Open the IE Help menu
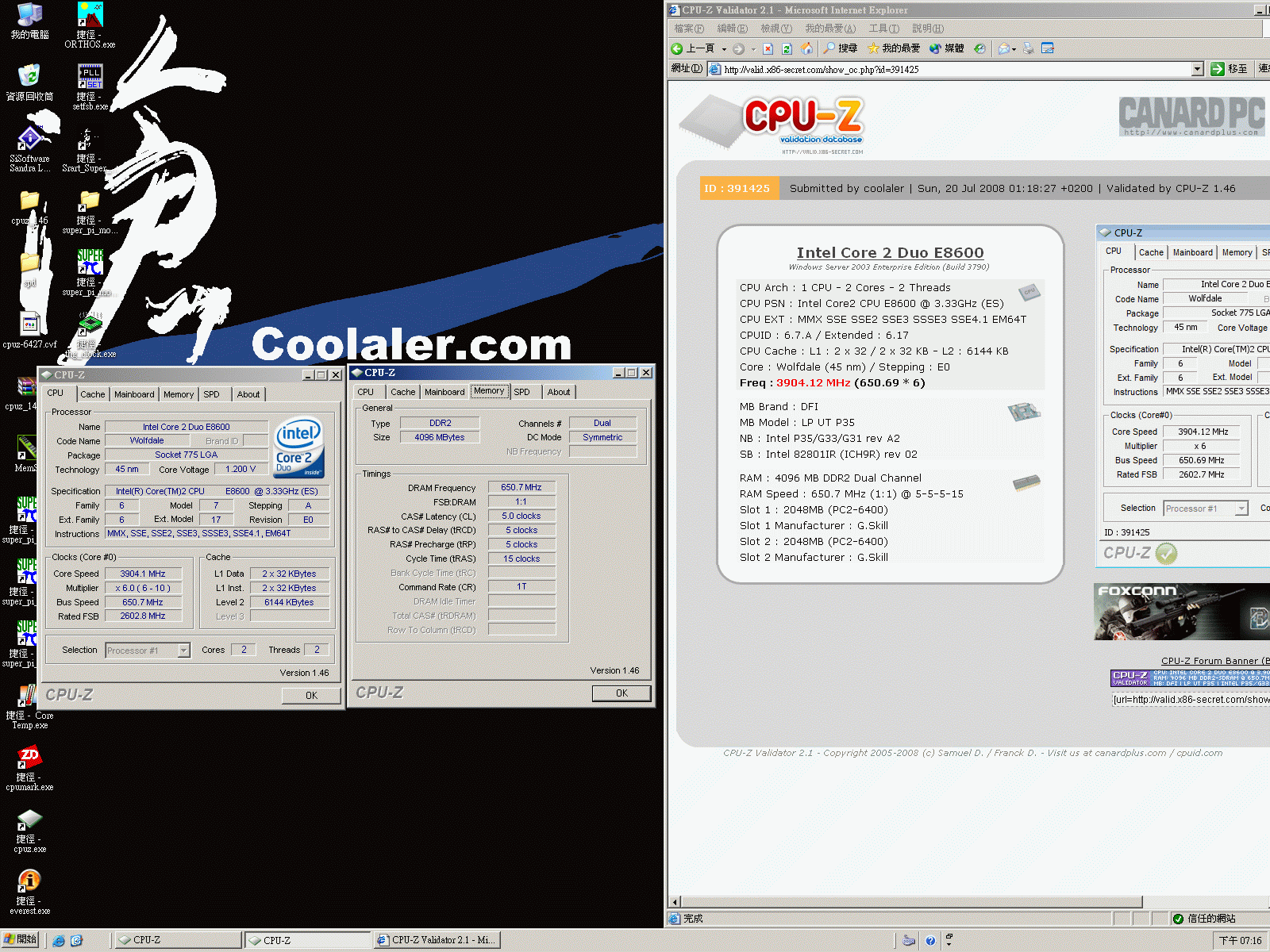The width and height of the screenshot is (1270, 952). pyautogui.click(x=927, y=29)
